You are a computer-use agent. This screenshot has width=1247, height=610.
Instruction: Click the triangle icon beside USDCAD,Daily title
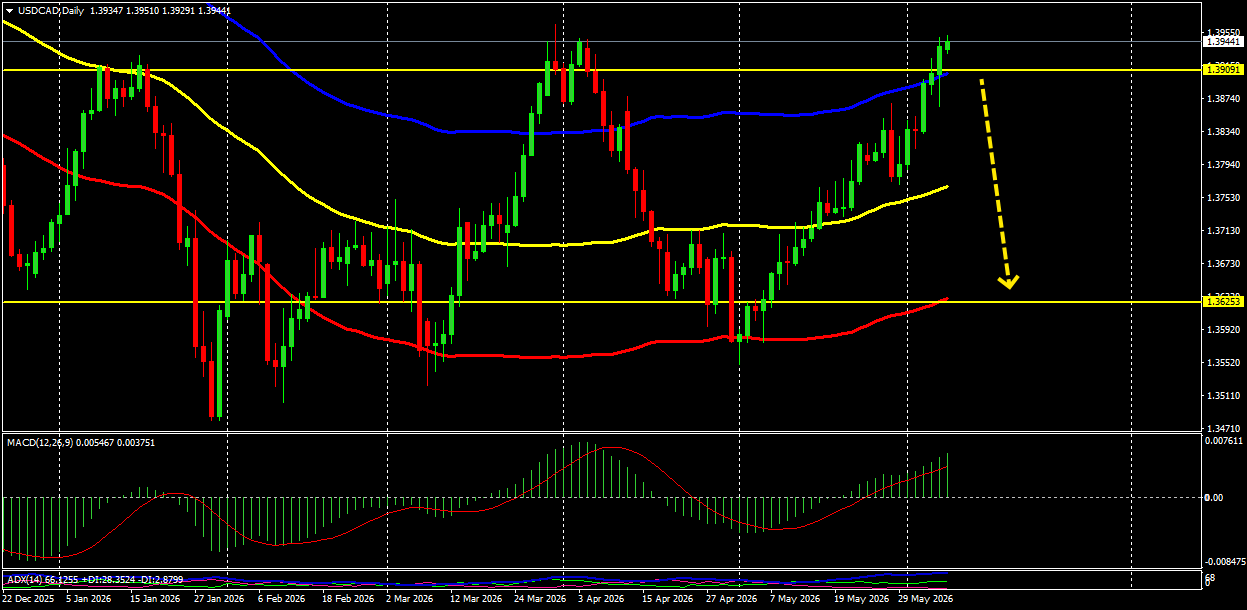click(9, 10)
